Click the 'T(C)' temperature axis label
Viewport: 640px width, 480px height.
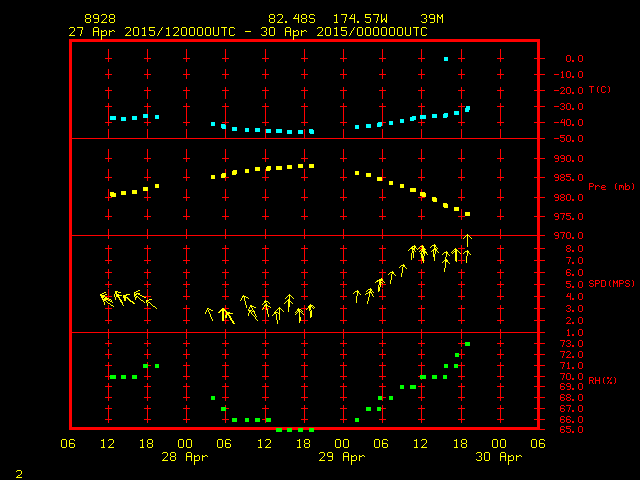pyautogui.click(x=600, y=89)
